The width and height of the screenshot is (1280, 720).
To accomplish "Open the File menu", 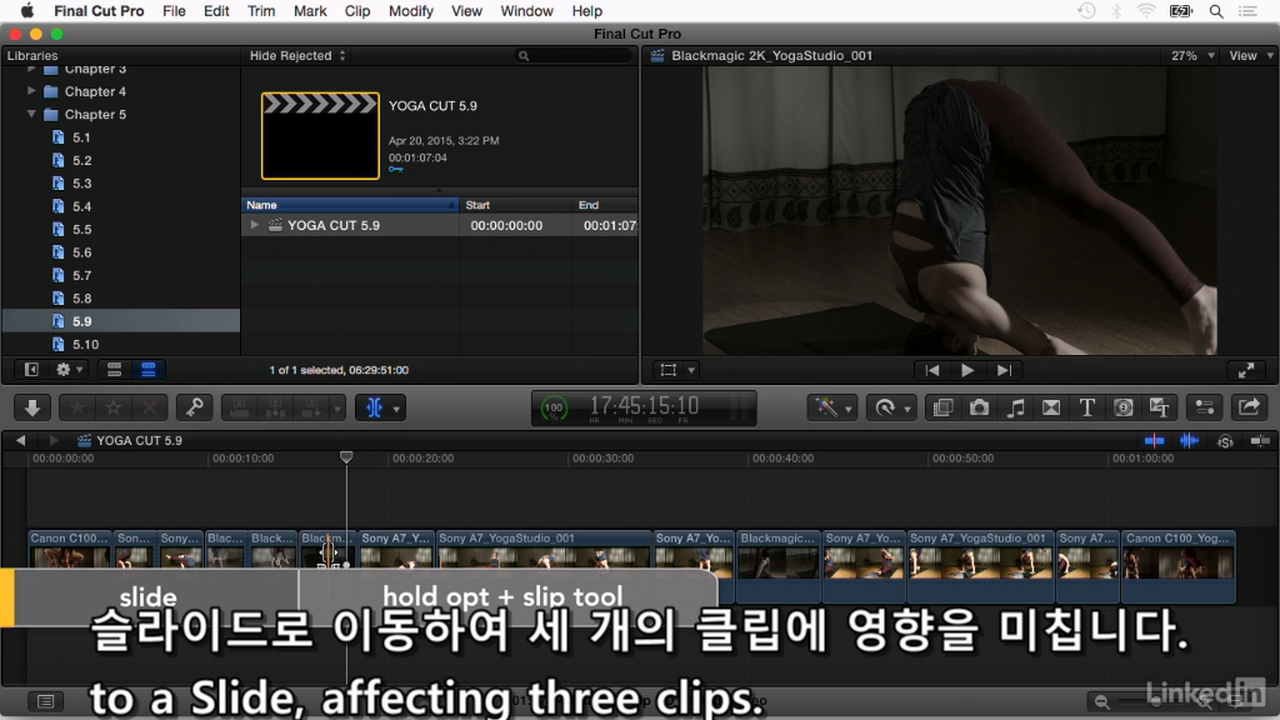I will (x=174, y=11).
